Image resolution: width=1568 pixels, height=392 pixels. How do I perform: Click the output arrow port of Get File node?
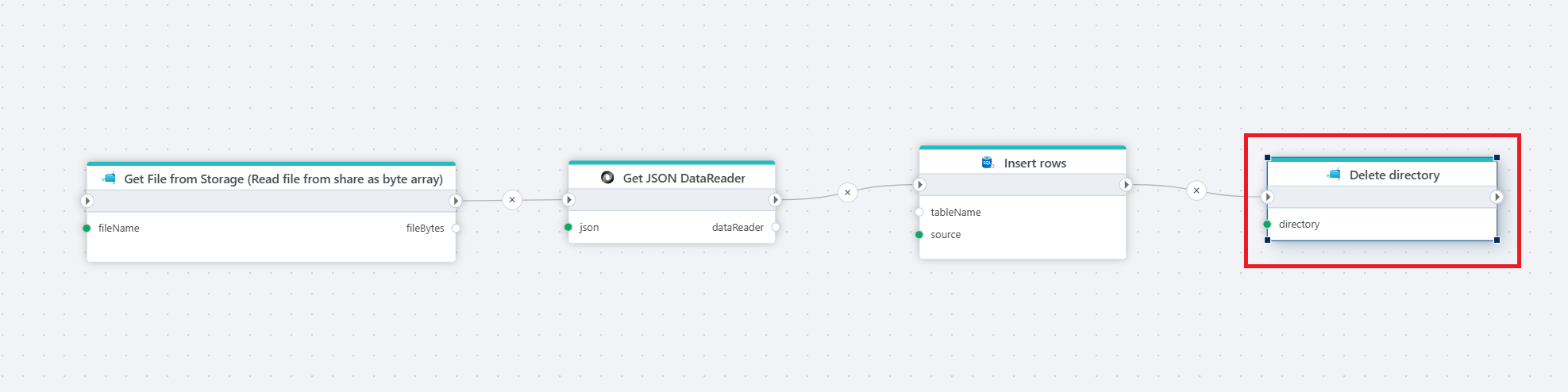(456, 201)
